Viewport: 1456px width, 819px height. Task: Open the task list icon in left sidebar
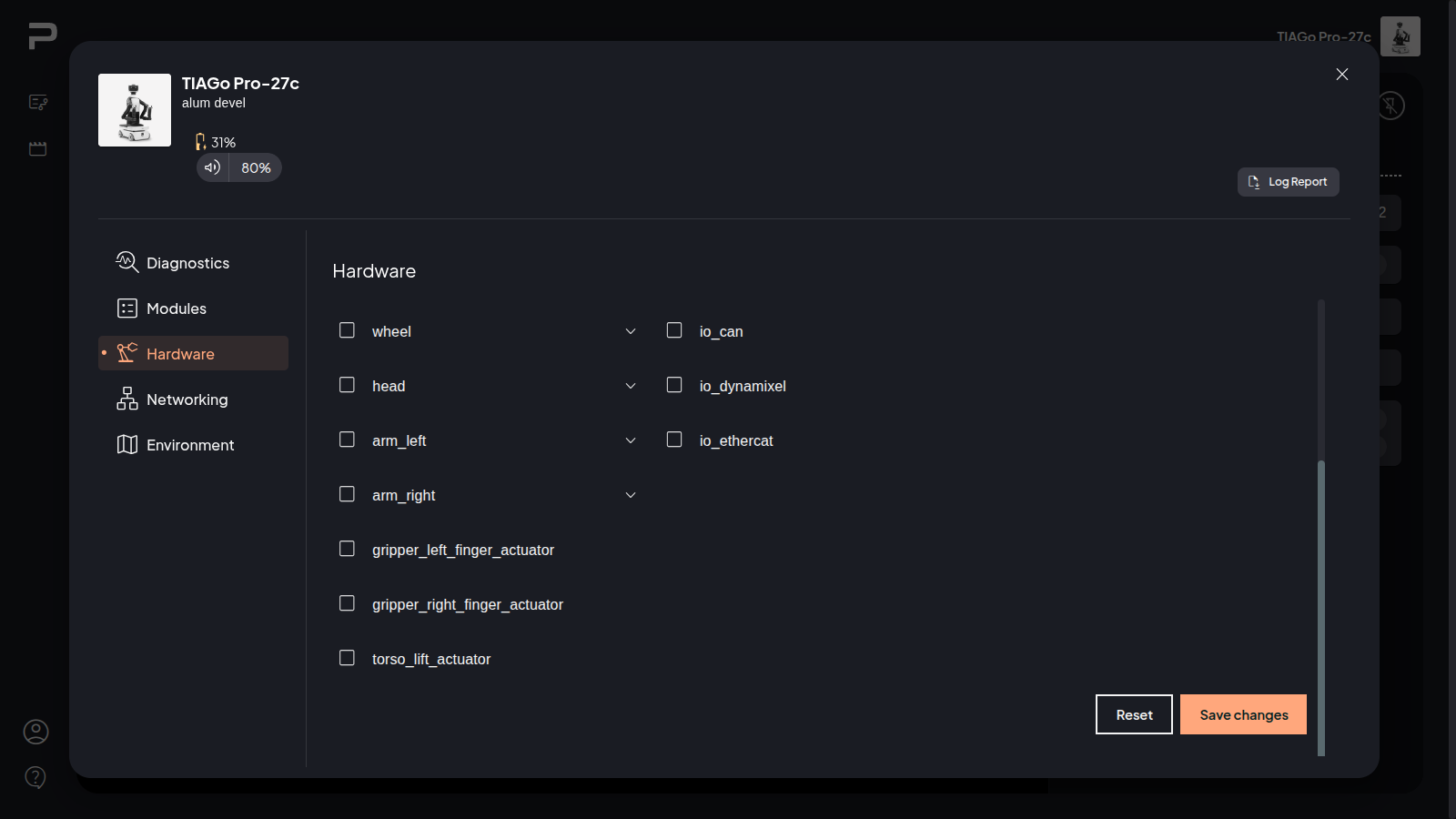(38, 102)
